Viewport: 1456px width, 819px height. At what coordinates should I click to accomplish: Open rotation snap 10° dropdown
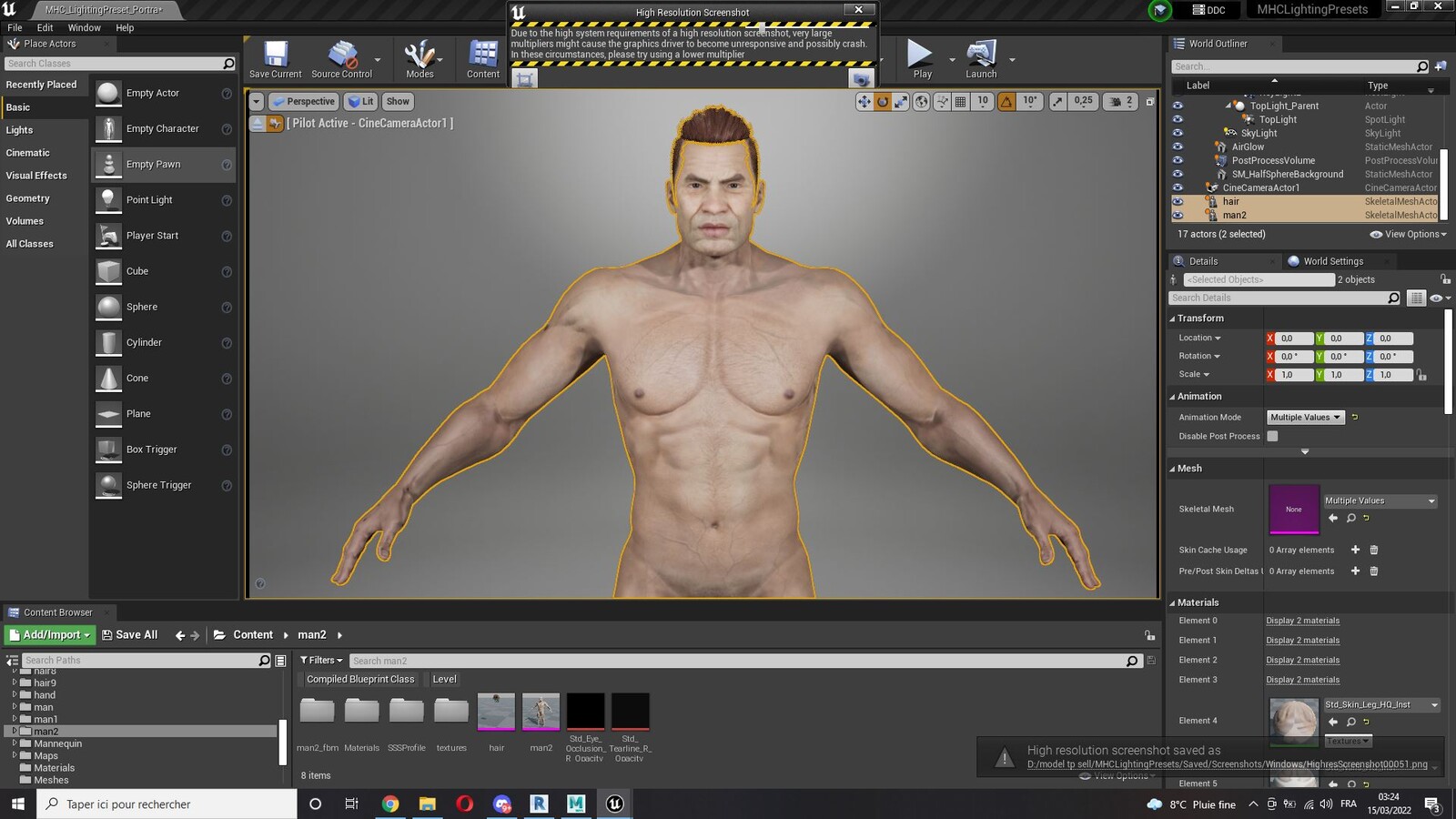click(x=1029, y=101)
